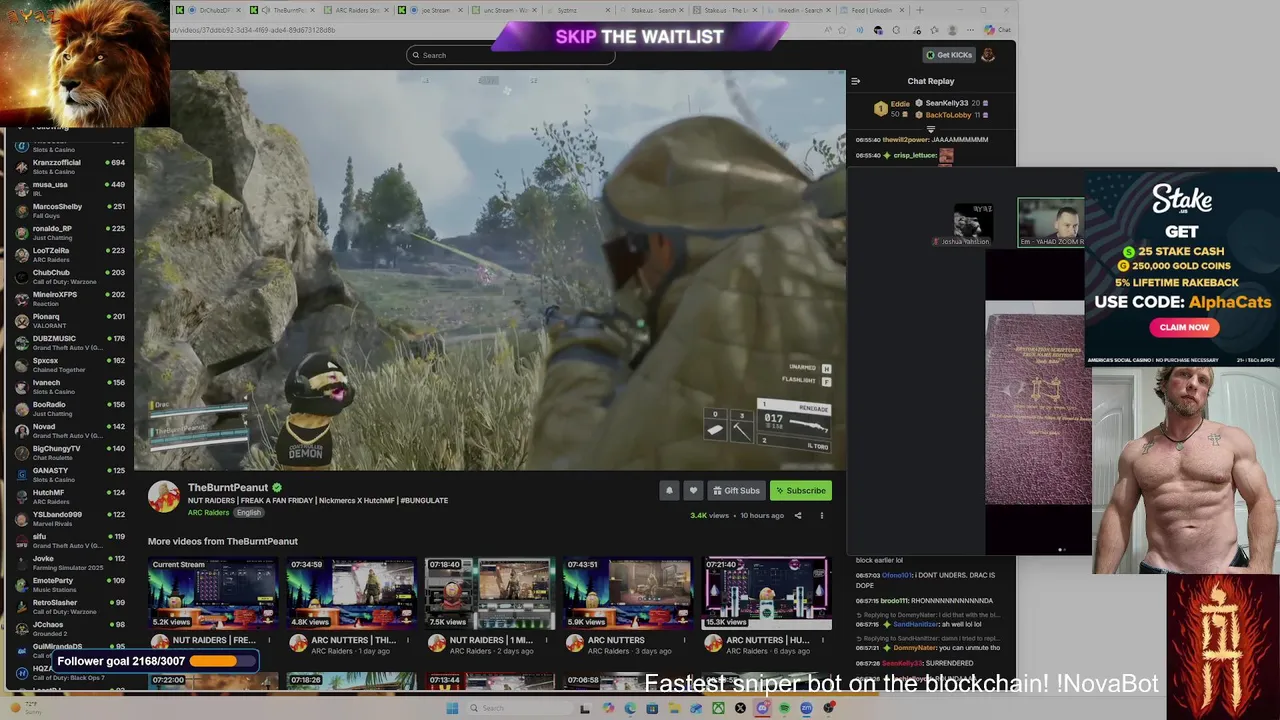Viewport: 1280px width, 720px height.
Task: Open EmoteParty channel in sidebar
Action: pos(69,584)
